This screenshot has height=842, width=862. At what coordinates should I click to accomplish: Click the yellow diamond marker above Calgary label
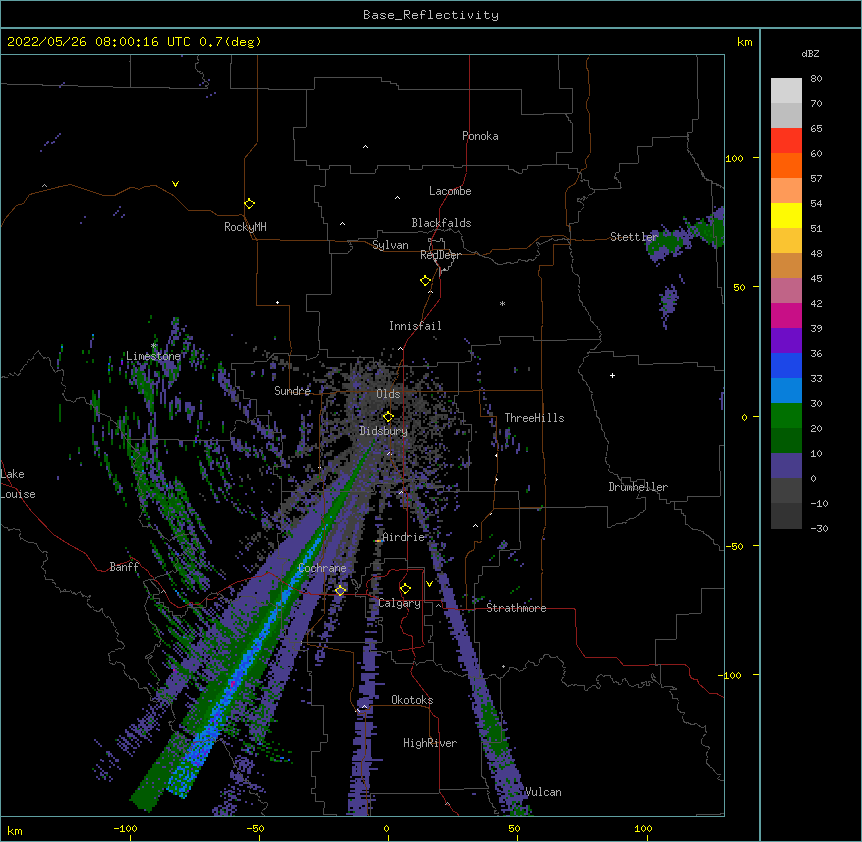click(x=405, y=589)
